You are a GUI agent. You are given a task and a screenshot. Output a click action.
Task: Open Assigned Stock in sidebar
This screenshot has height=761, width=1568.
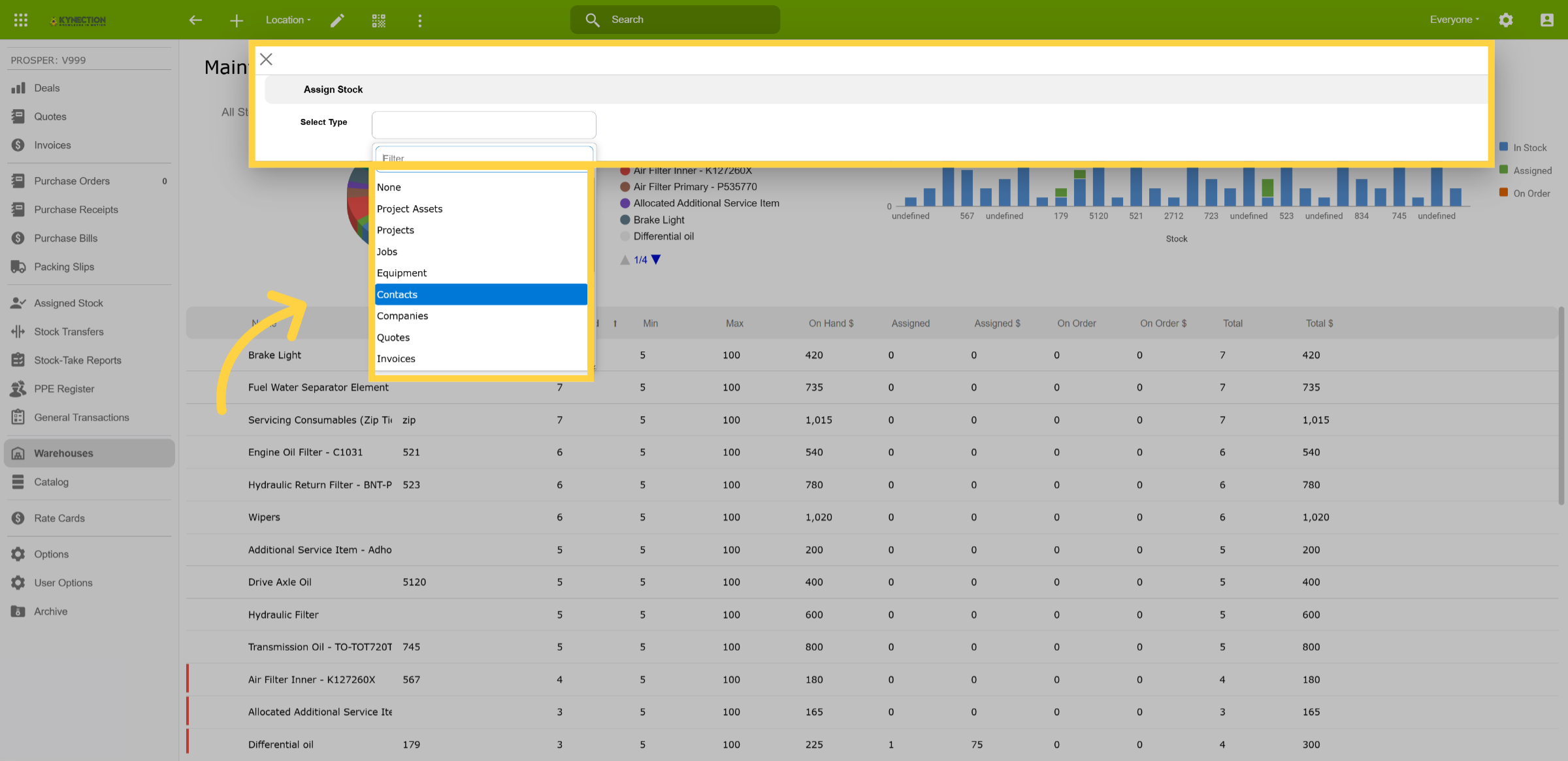coord(69,303)
